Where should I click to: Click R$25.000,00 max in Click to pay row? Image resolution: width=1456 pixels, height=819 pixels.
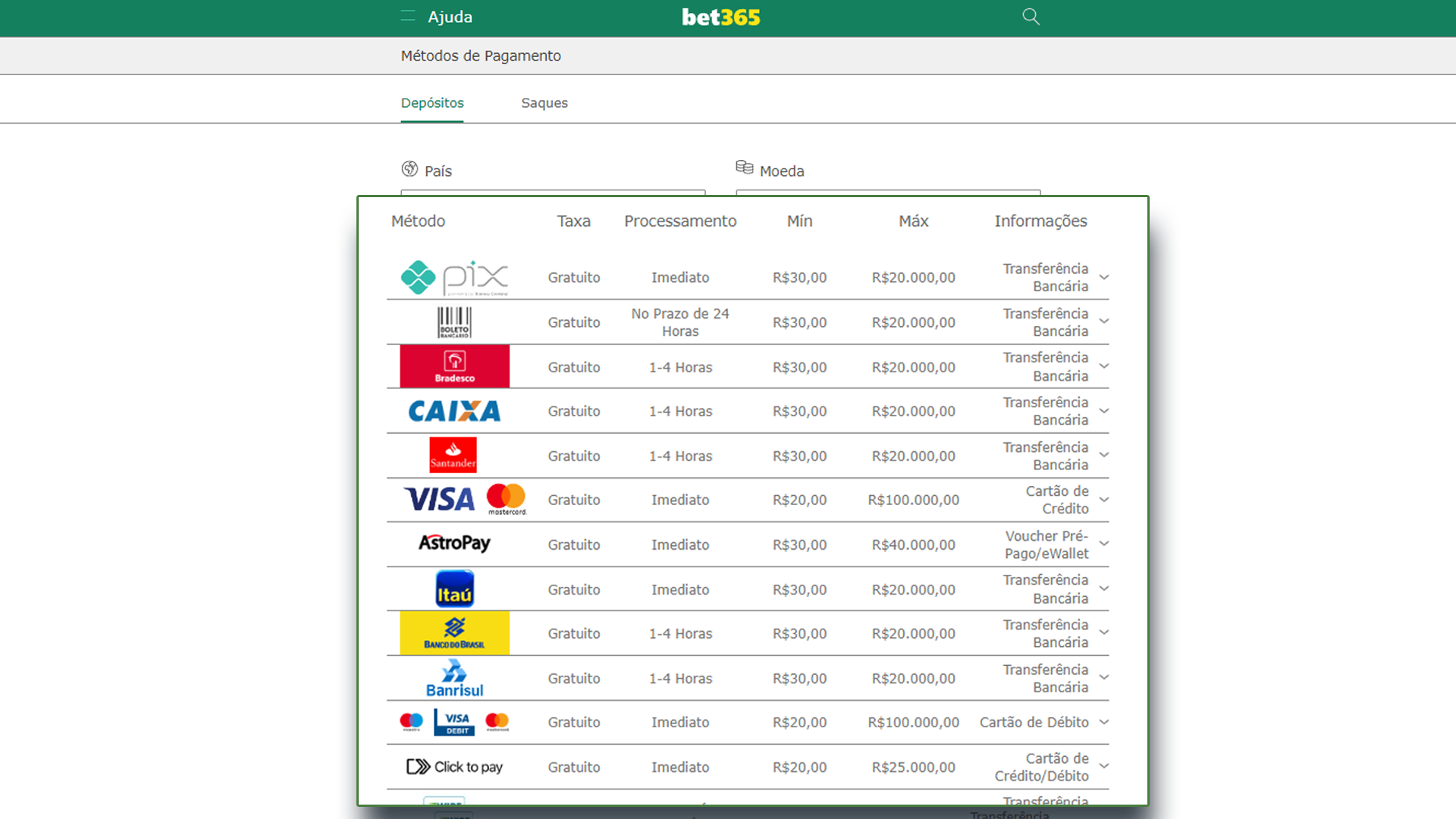[913, 767]
